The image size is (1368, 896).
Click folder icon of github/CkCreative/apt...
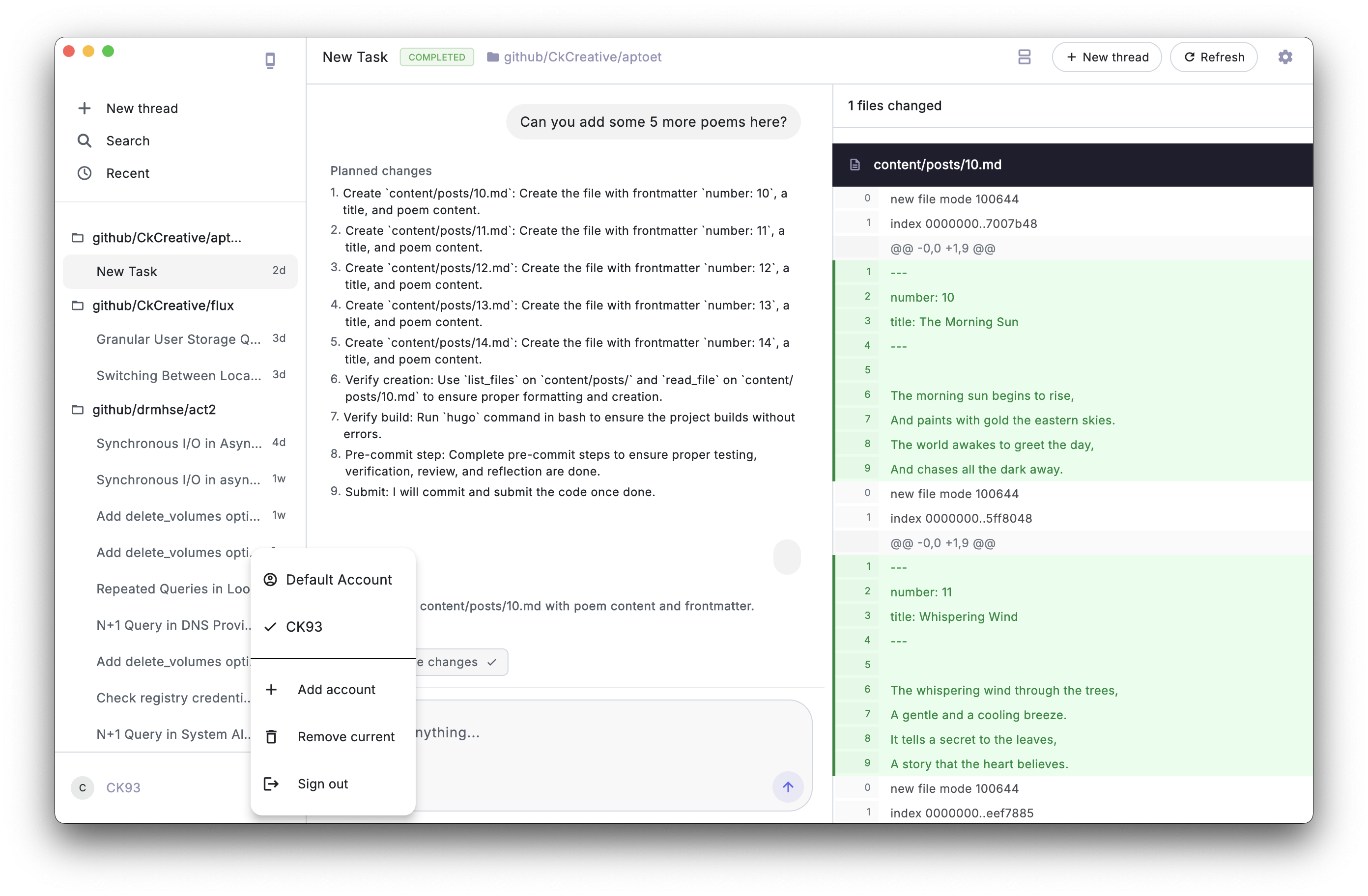point(78,237)
